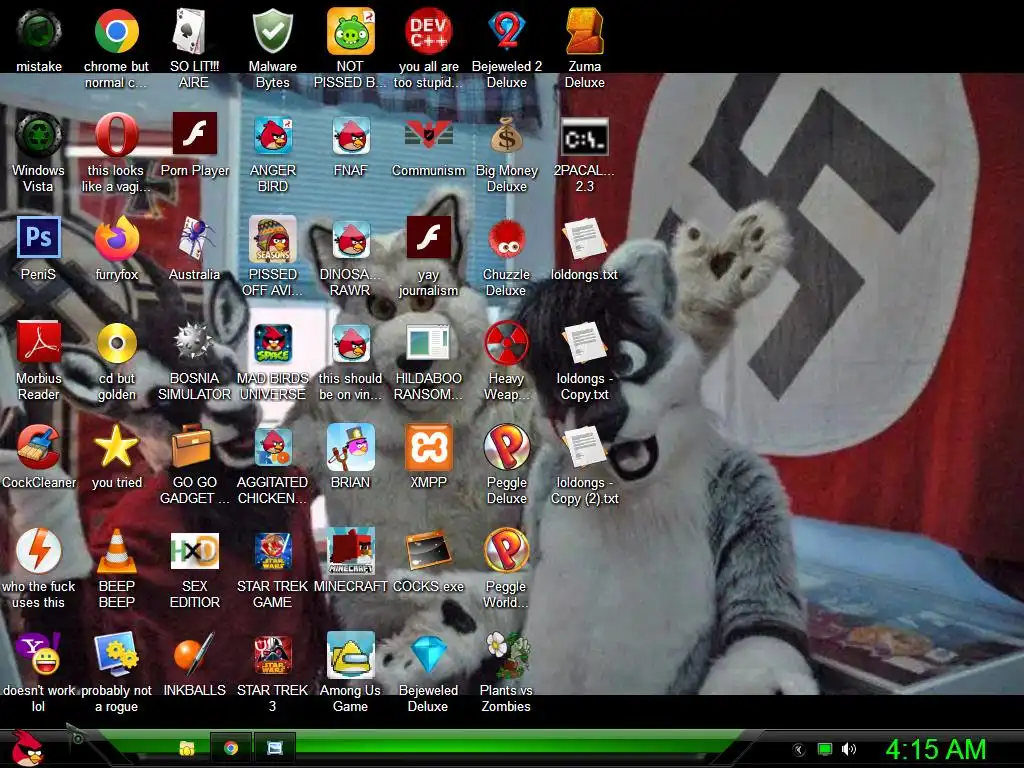Viewport: 1024px width, 768px height.
Task: Open 'AGGITATED CHICKEN...' Rio icon
Action: [272, 447]
